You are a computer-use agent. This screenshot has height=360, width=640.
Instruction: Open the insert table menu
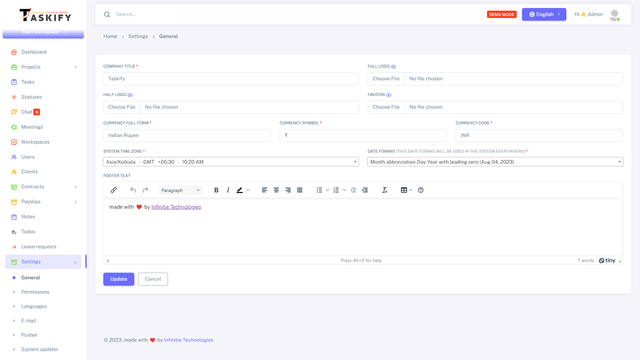[x=406, y=190]
